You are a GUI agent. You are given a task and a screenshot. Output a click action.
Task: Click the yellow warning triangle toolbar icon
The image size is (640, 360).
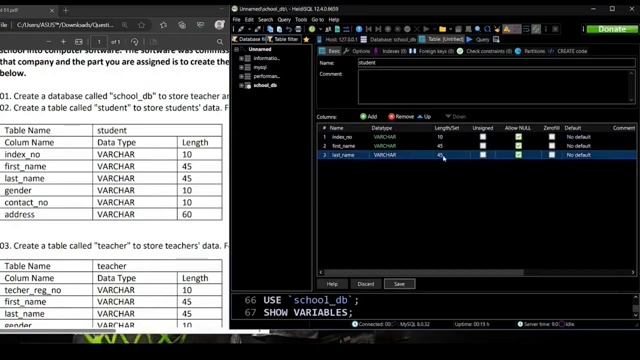507,29
